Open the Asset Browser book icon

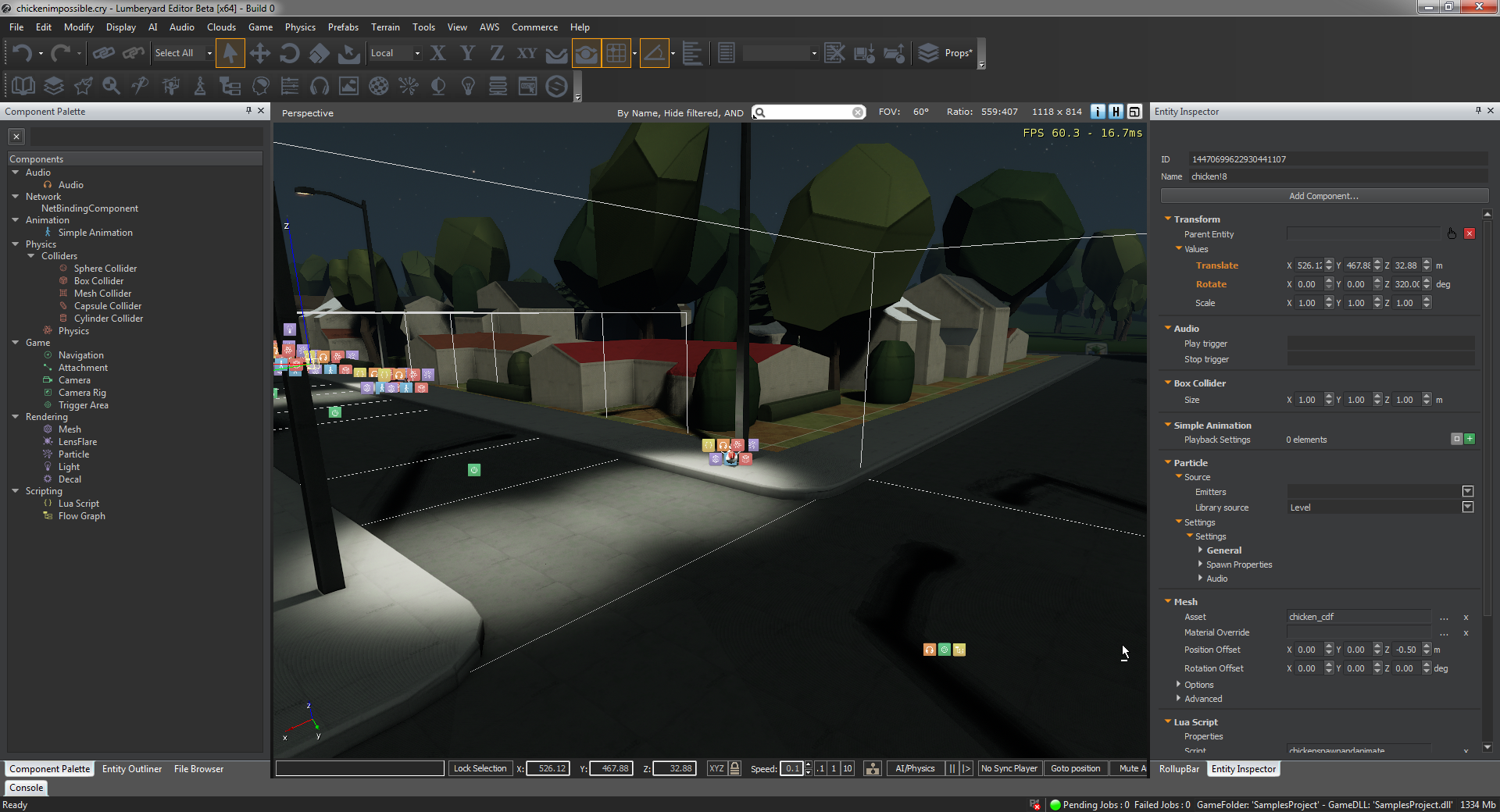pyautogui.click(x=23, y=86)
